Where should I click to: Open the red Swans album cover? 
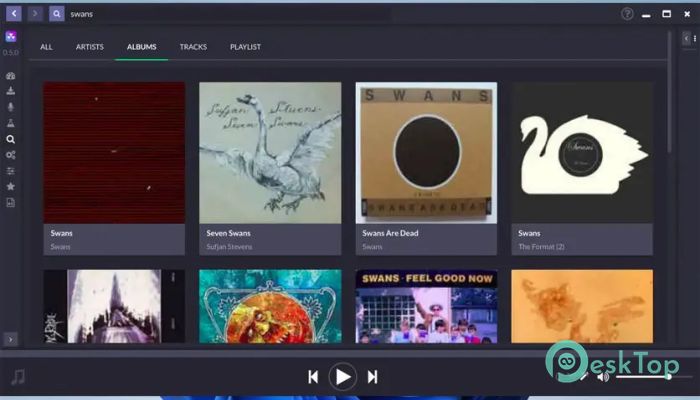114,153
